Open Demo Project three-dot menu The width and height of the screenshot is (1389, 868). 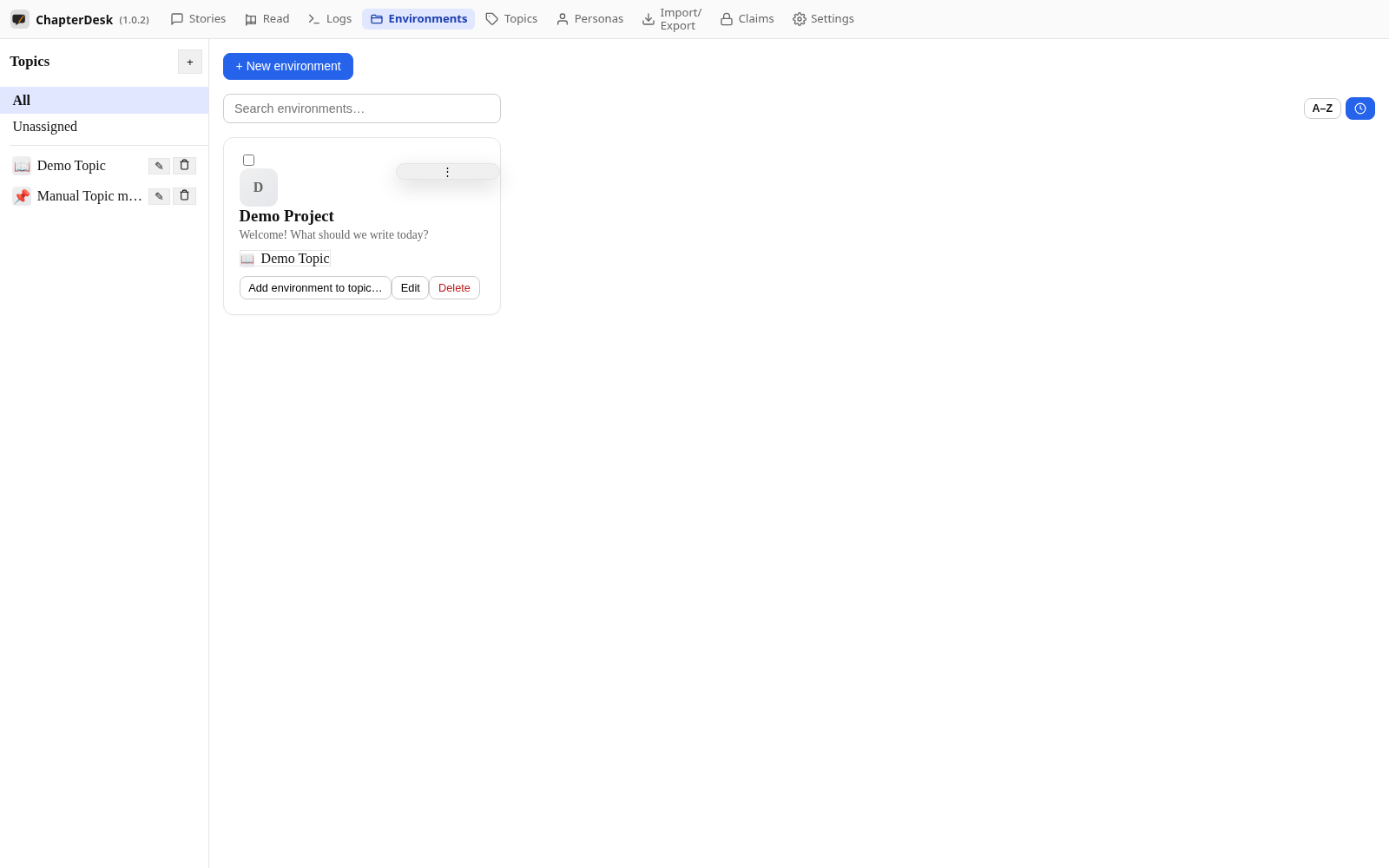tap(448, 172)
